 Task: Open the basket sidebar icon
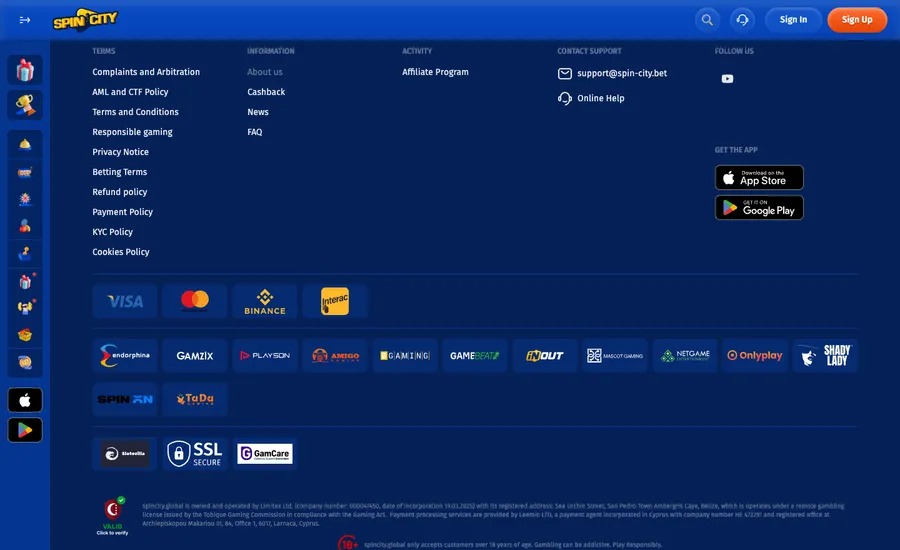(x=25, y=335)
